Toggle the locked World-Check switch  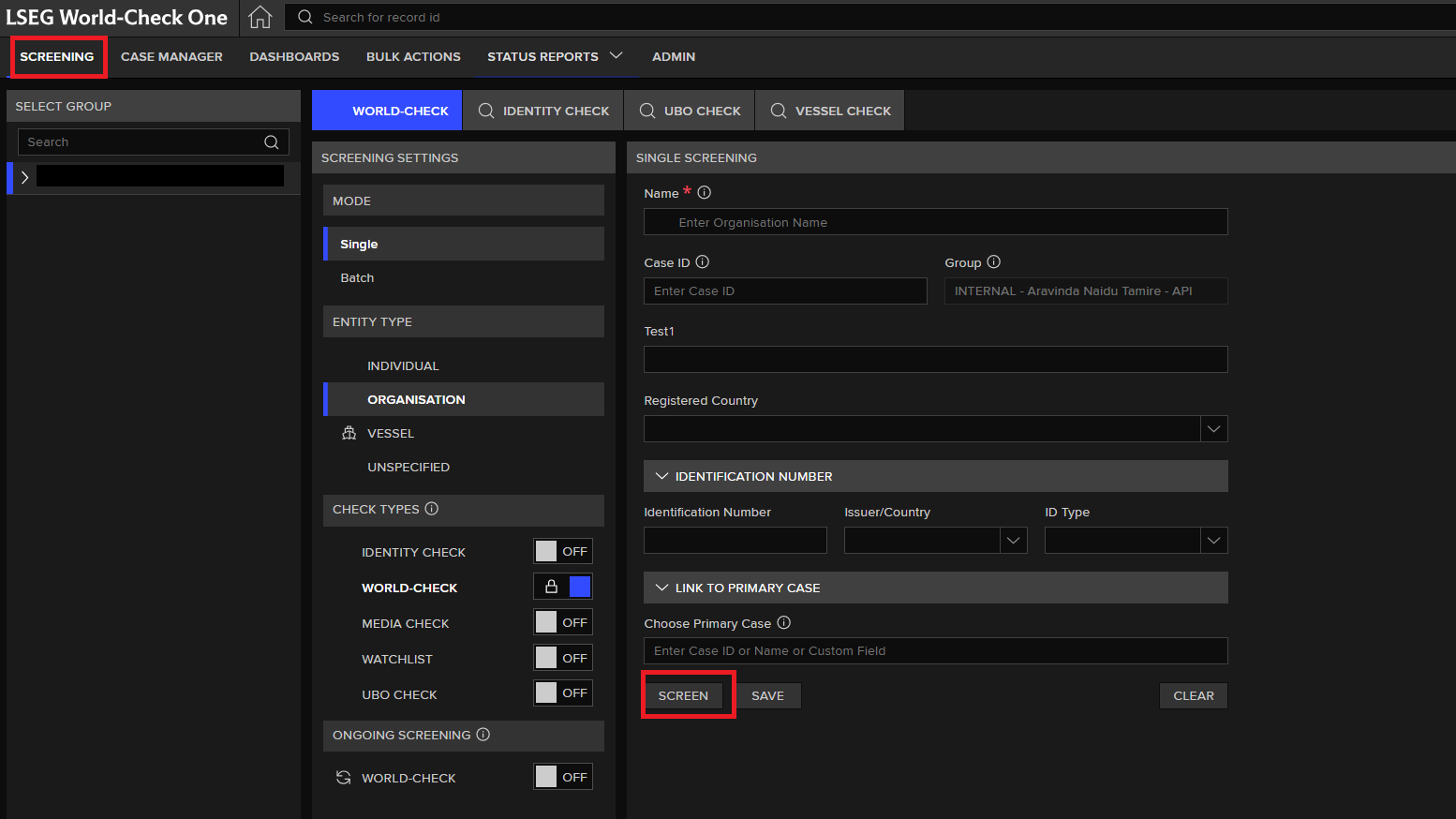(563, 587)
